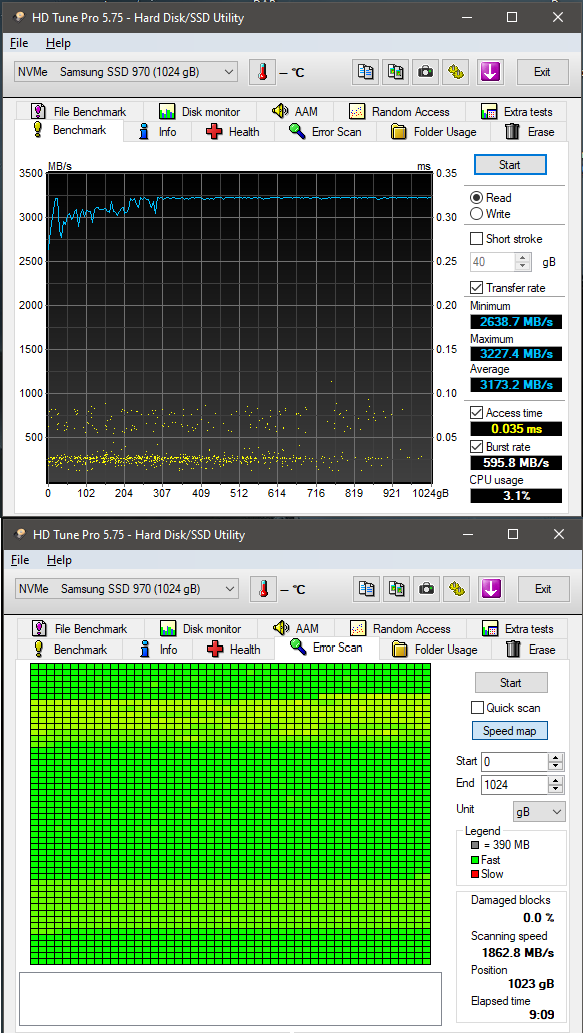Open Help menu in upper window
This screenshot has height=1033, width=583.
click(x=58, y=43)
